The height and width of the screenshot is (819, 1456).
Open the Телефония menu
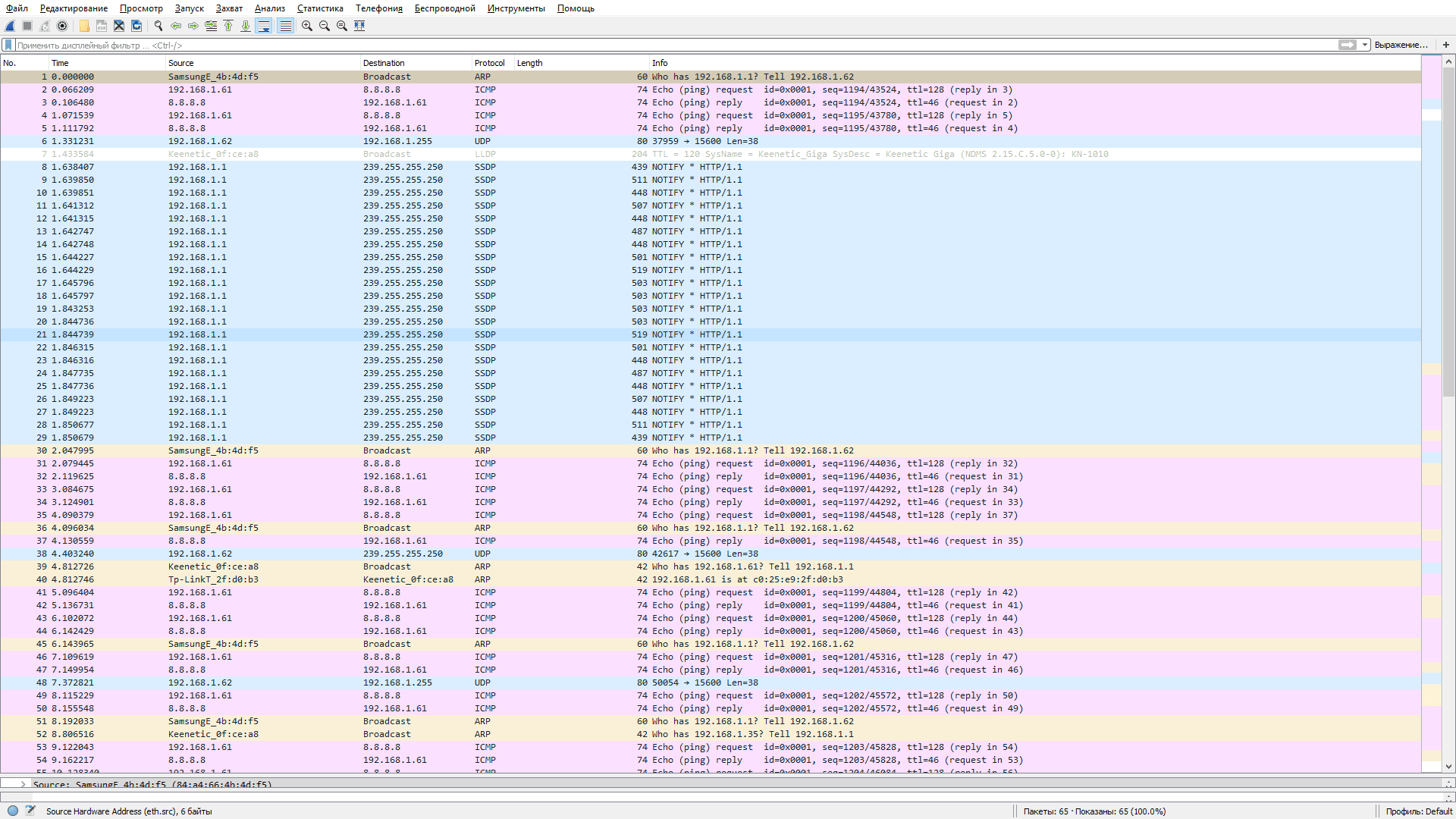tap(378, 8)
